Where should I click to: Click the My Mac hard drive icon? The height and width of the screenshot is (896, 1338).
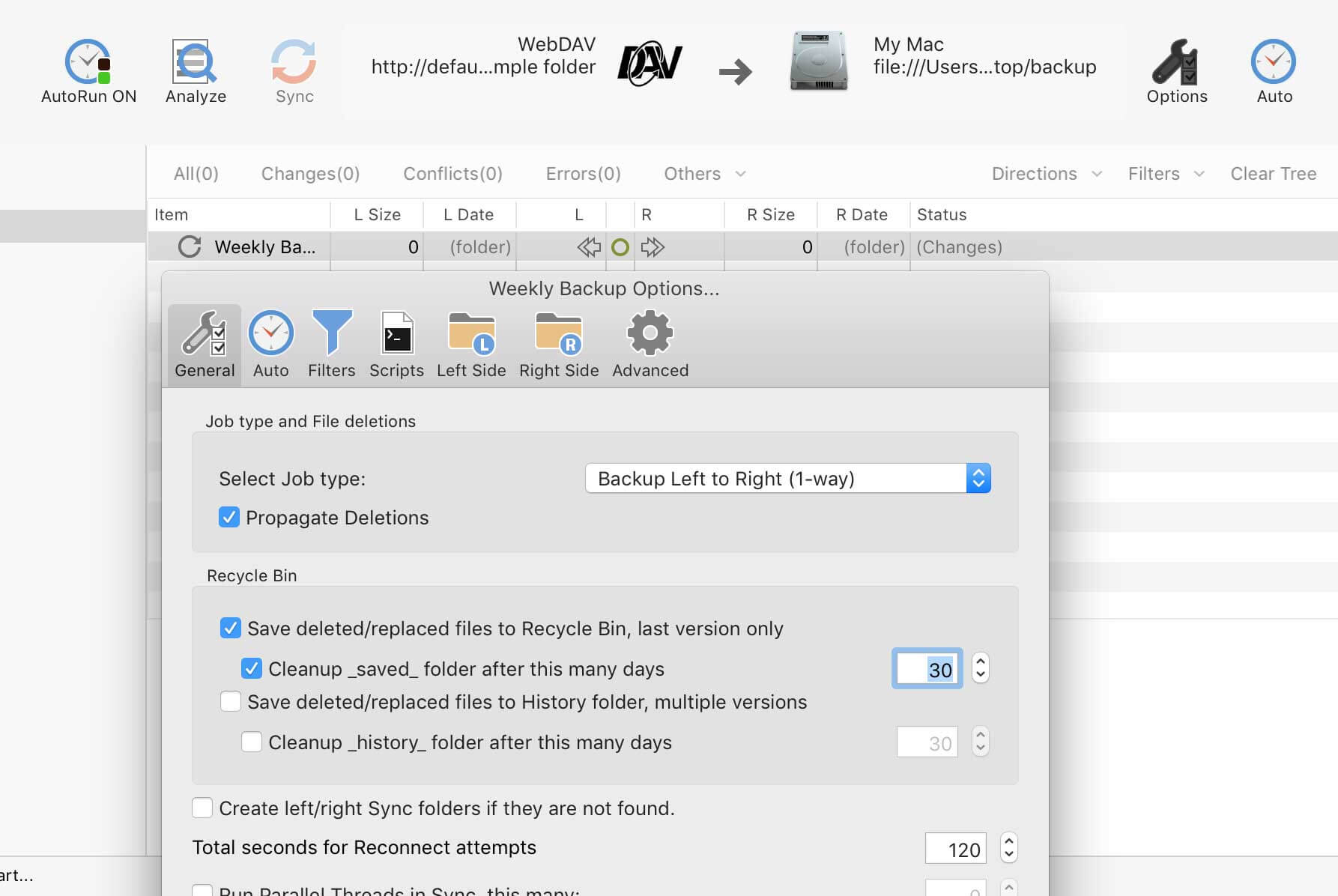point(818,62)
